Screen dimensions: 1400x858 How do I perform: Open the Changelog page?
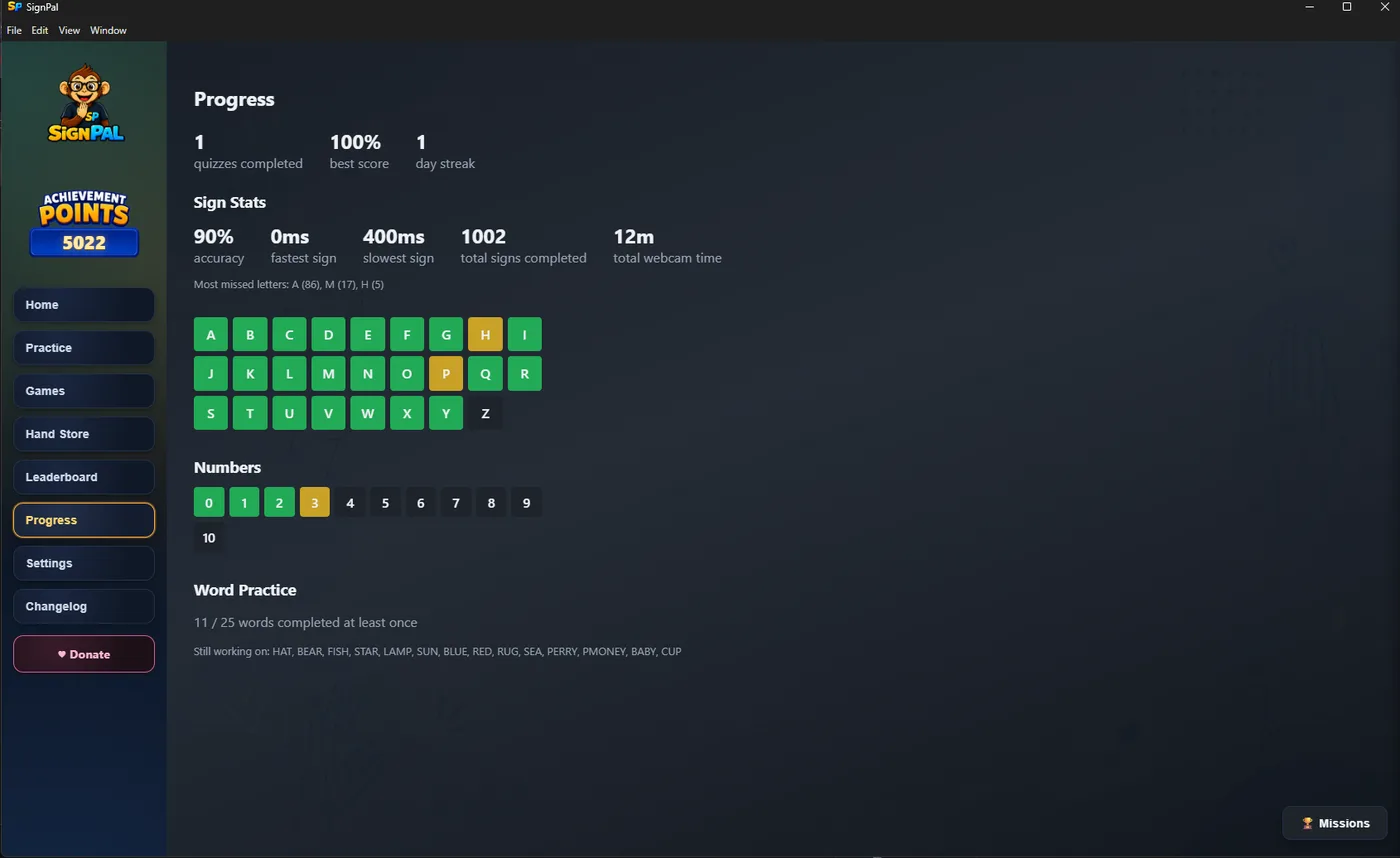[84, 606]
